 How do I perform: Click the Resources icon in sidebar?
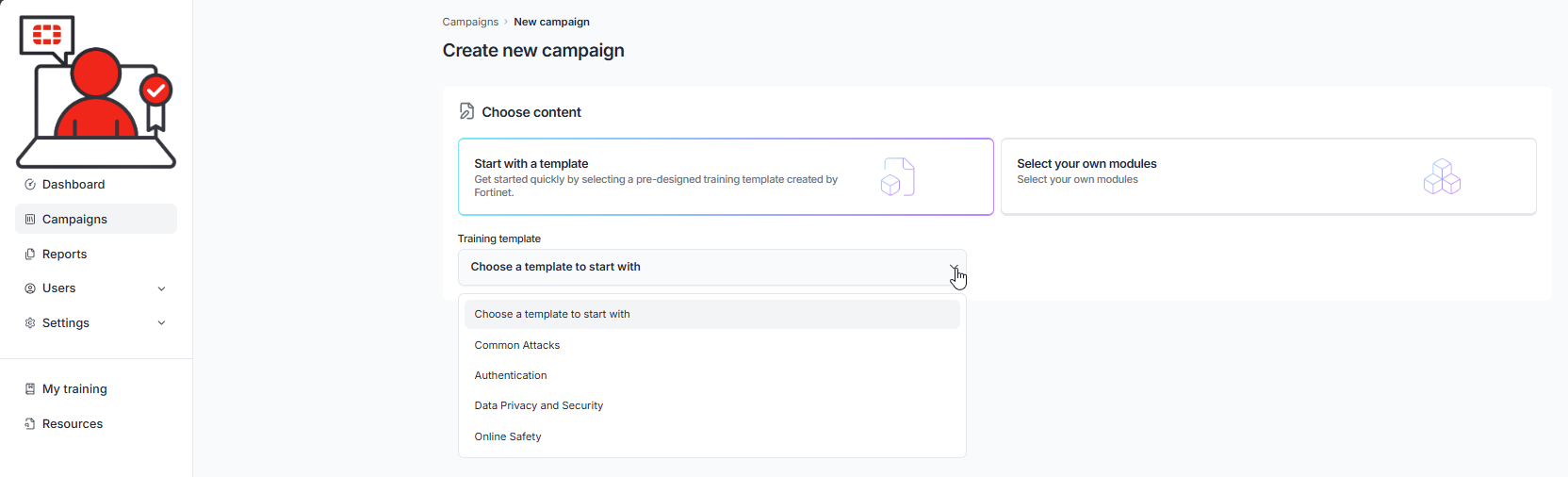(30, 424)
